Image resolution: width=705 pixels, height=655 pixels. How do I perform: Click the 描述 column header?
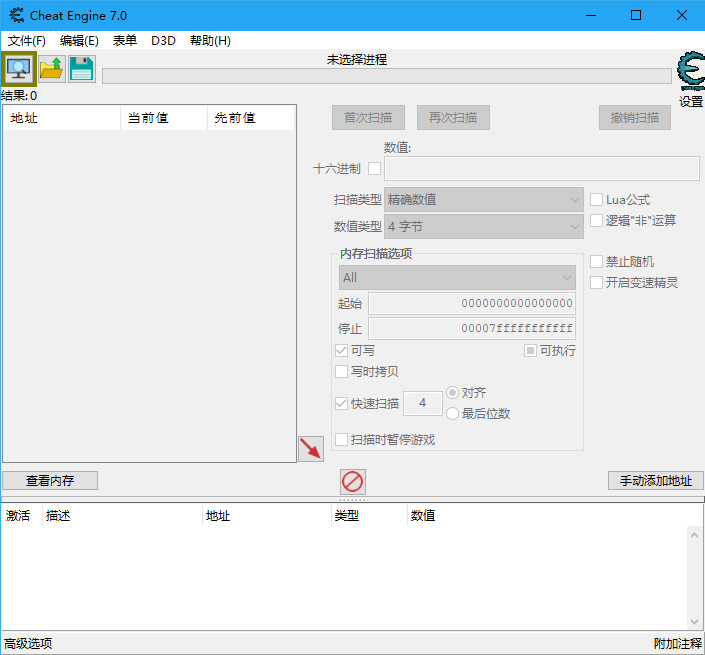pyautogui.click(x=122, y=516)
